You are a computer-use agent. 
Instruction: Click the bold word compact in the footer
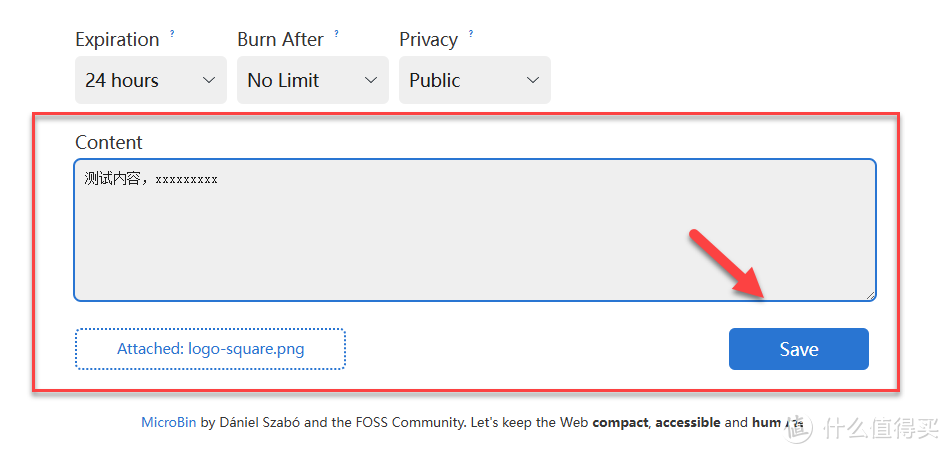coord(620,423)
